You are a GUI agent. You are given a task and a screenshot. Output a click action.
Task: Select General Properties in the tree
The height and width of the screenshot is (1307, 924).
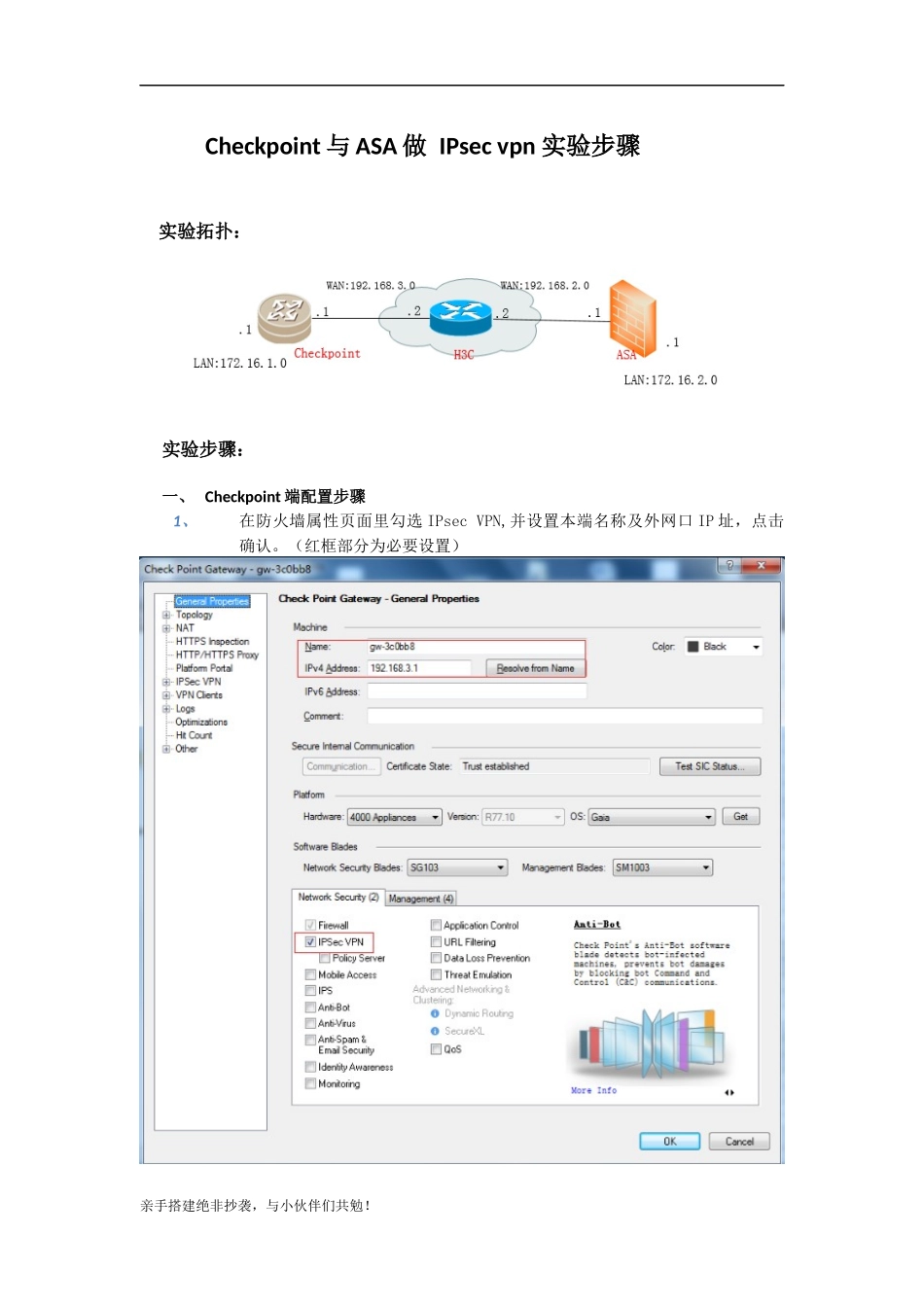[x=212, y=601]
